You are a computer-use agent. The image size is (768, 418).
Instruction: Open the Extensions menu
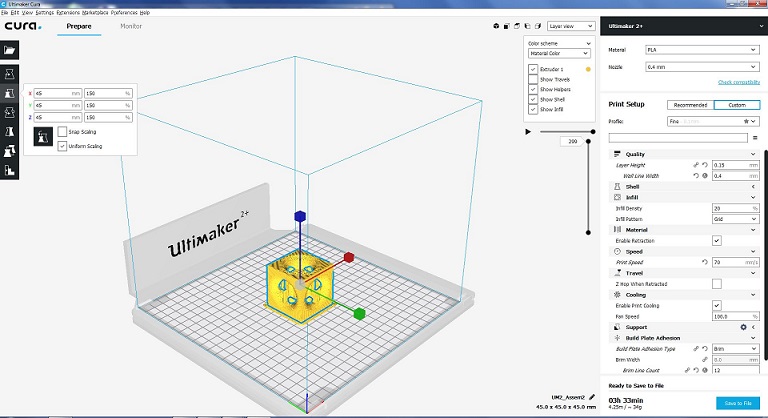(x=68, y=12)
